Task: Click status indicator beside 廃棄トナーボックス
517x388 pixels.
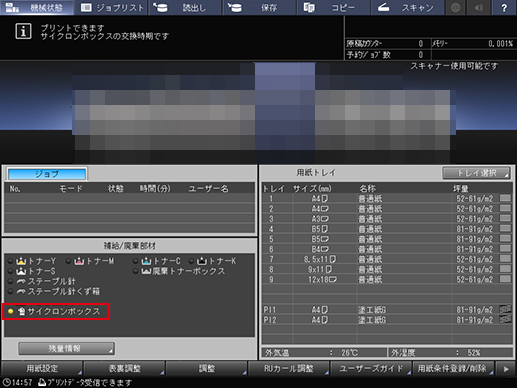Action: pos(136,271)
